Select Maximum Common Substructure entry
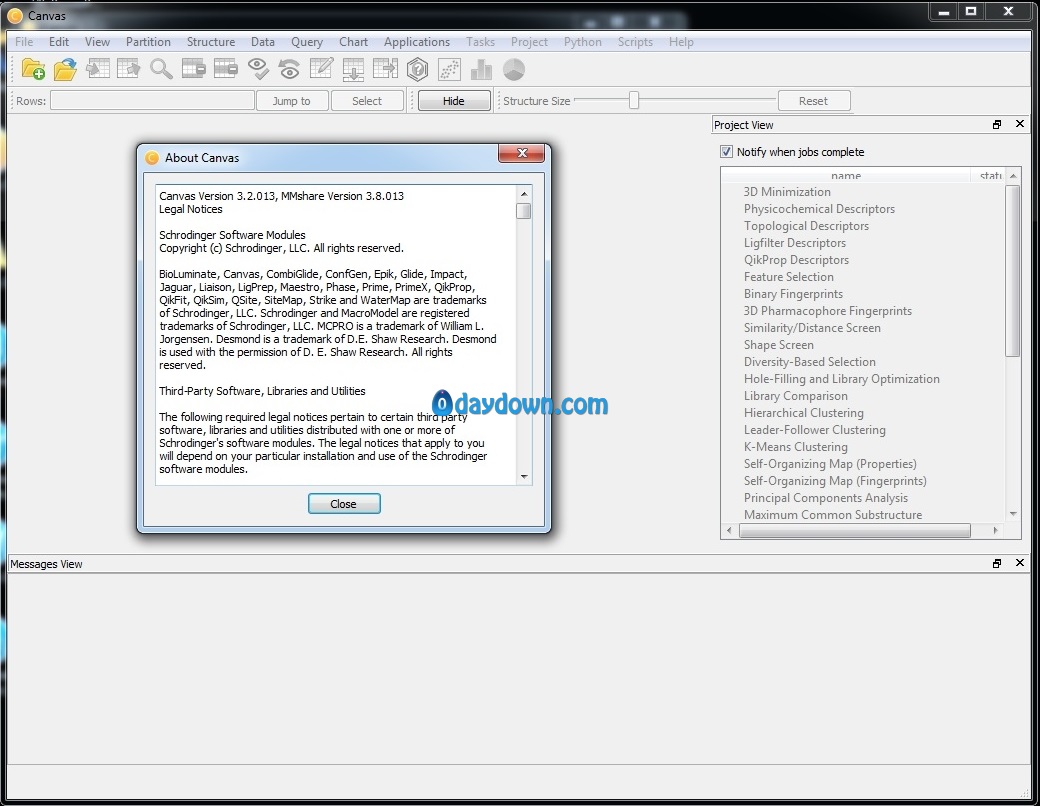Screen dimensions: 1040x806 [832, 515]
